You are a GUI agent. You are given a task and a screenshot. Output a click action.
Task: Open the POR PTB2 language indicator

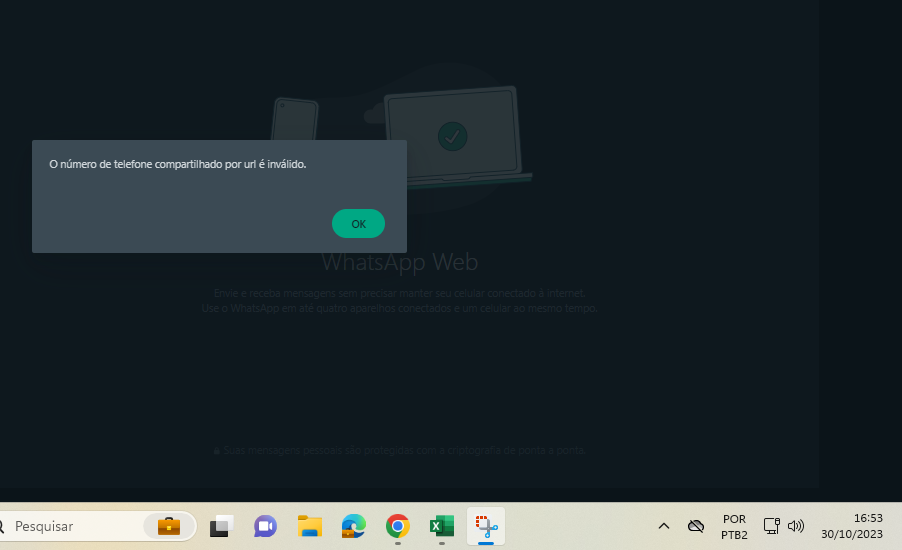click(x=735, y=526)
